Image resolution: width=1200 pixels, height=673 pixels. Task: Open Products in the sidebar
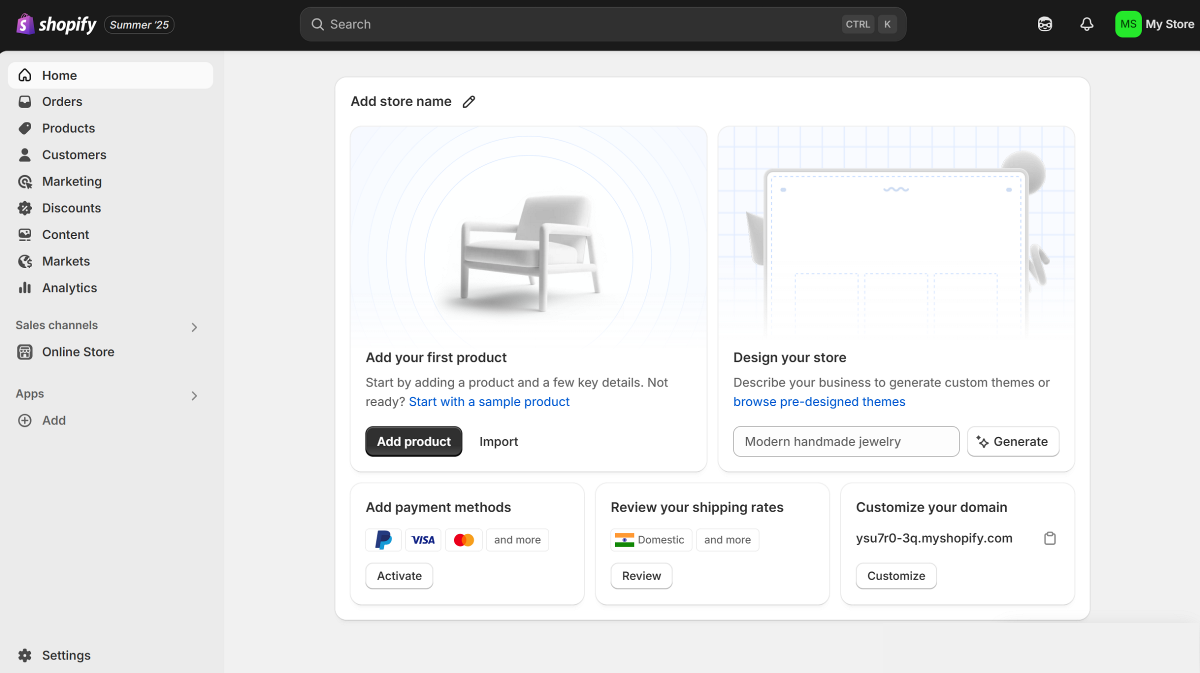pos(68,128)
